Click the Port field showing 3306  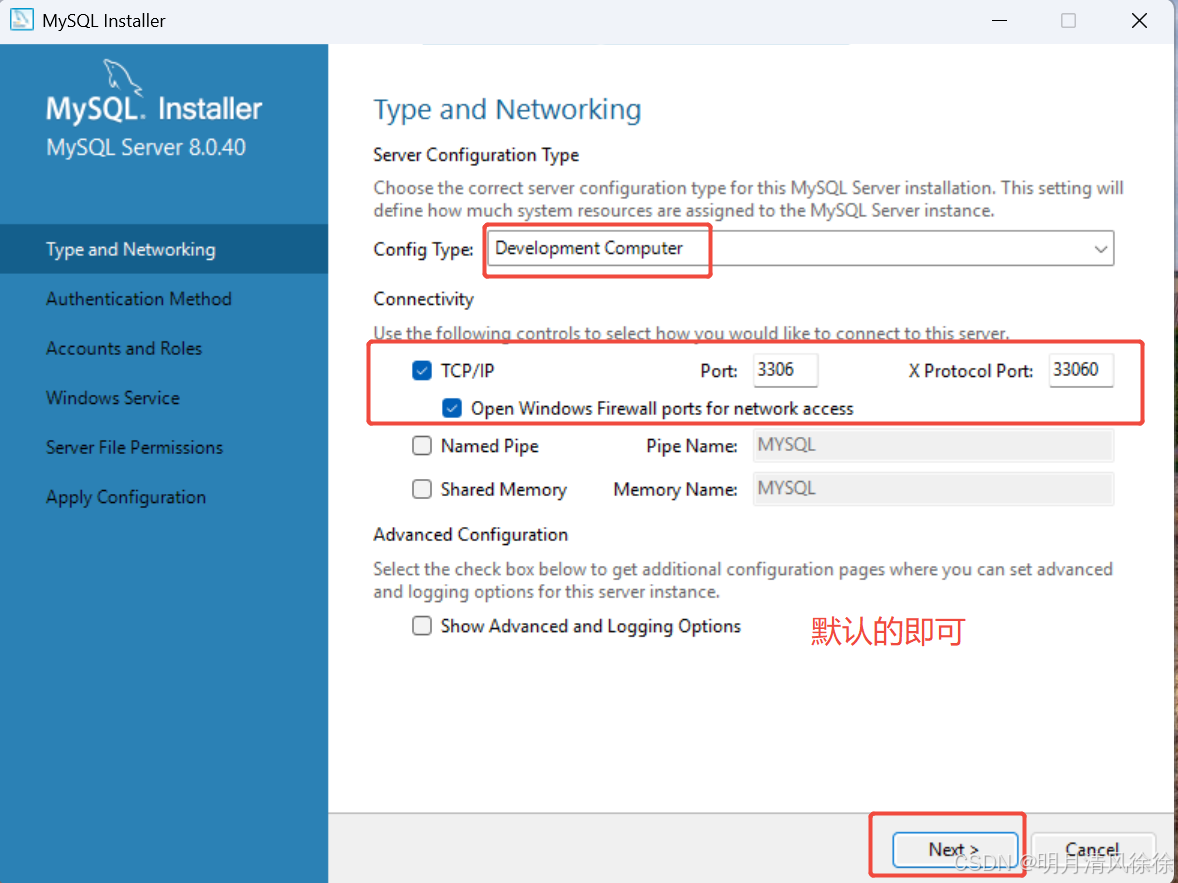(785, 370)
